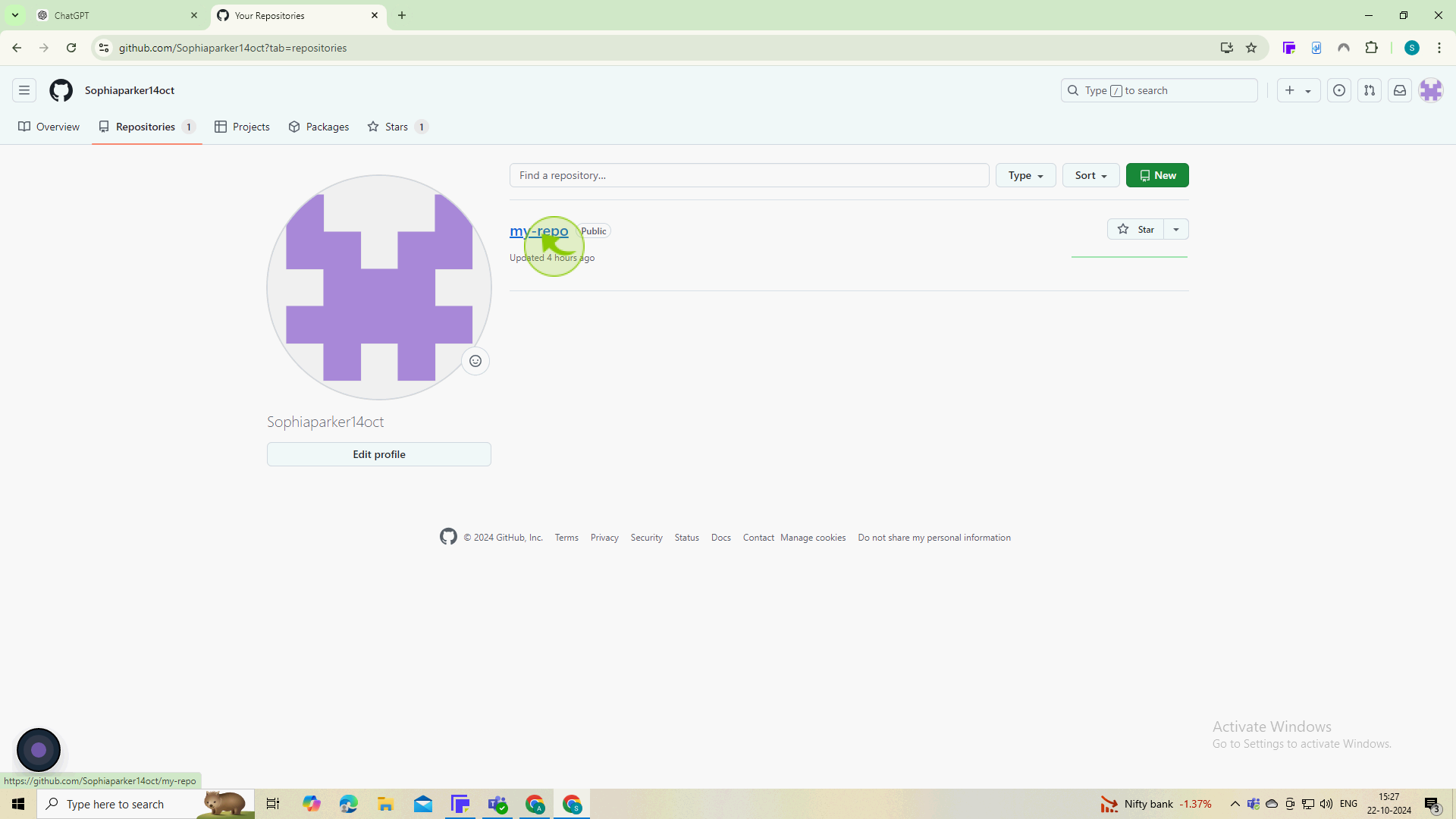Open the my-repo repository link
Viewport: 1456px width, 819px height.
[x=539, y=231]
